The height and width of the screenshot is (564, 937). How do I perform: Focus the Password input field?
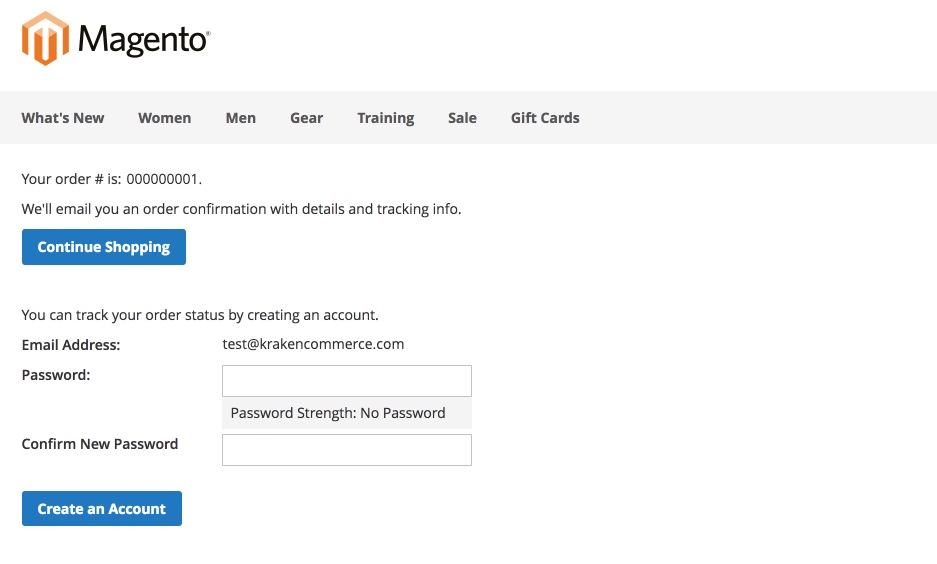[x=347, y=381]
